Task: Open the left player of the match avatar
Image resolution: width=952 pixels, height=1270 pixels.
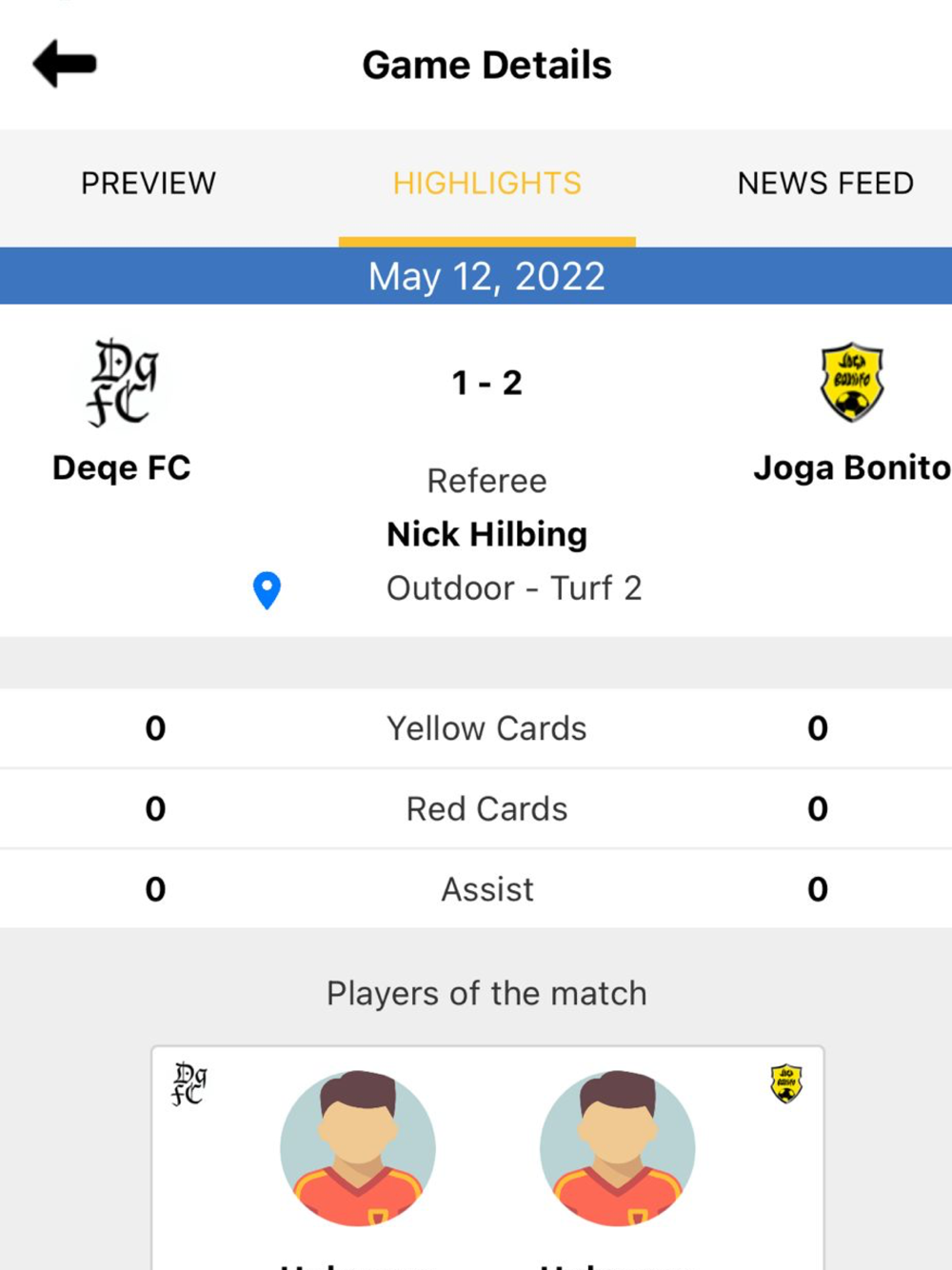Action: click(358, 1148)
